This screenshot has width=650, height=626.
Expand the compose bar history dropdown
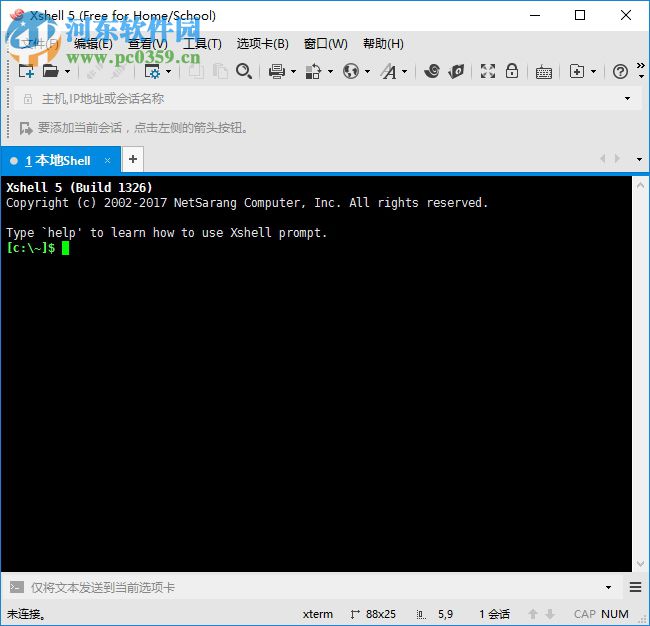pos(609,587)
